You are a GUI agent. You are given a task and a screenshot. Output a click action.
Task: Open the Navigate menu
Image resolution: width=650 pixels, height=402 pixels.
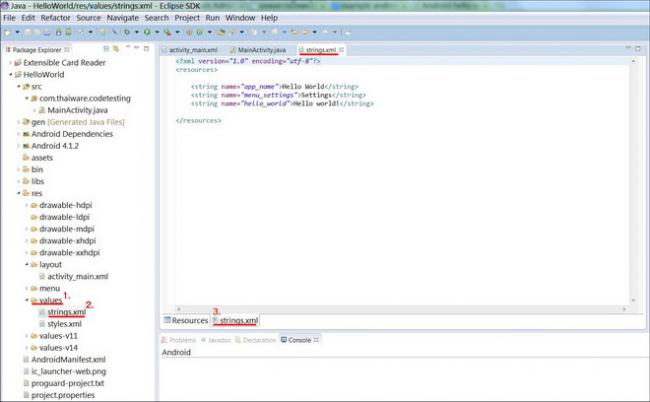click(x=123, y=18)
